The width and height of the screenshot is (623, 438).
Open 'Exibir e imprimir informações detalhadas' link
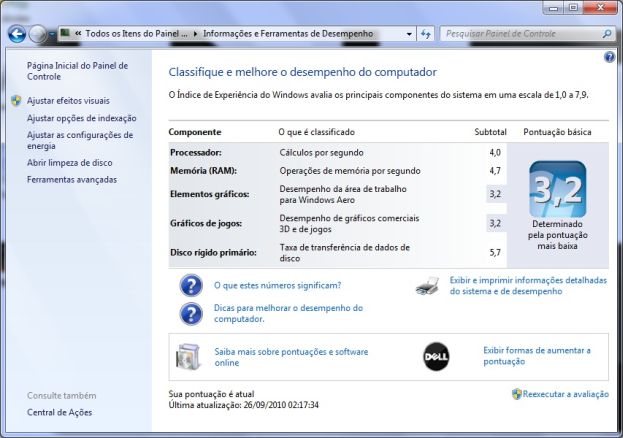pyautogui.click(x=528, y=286)
